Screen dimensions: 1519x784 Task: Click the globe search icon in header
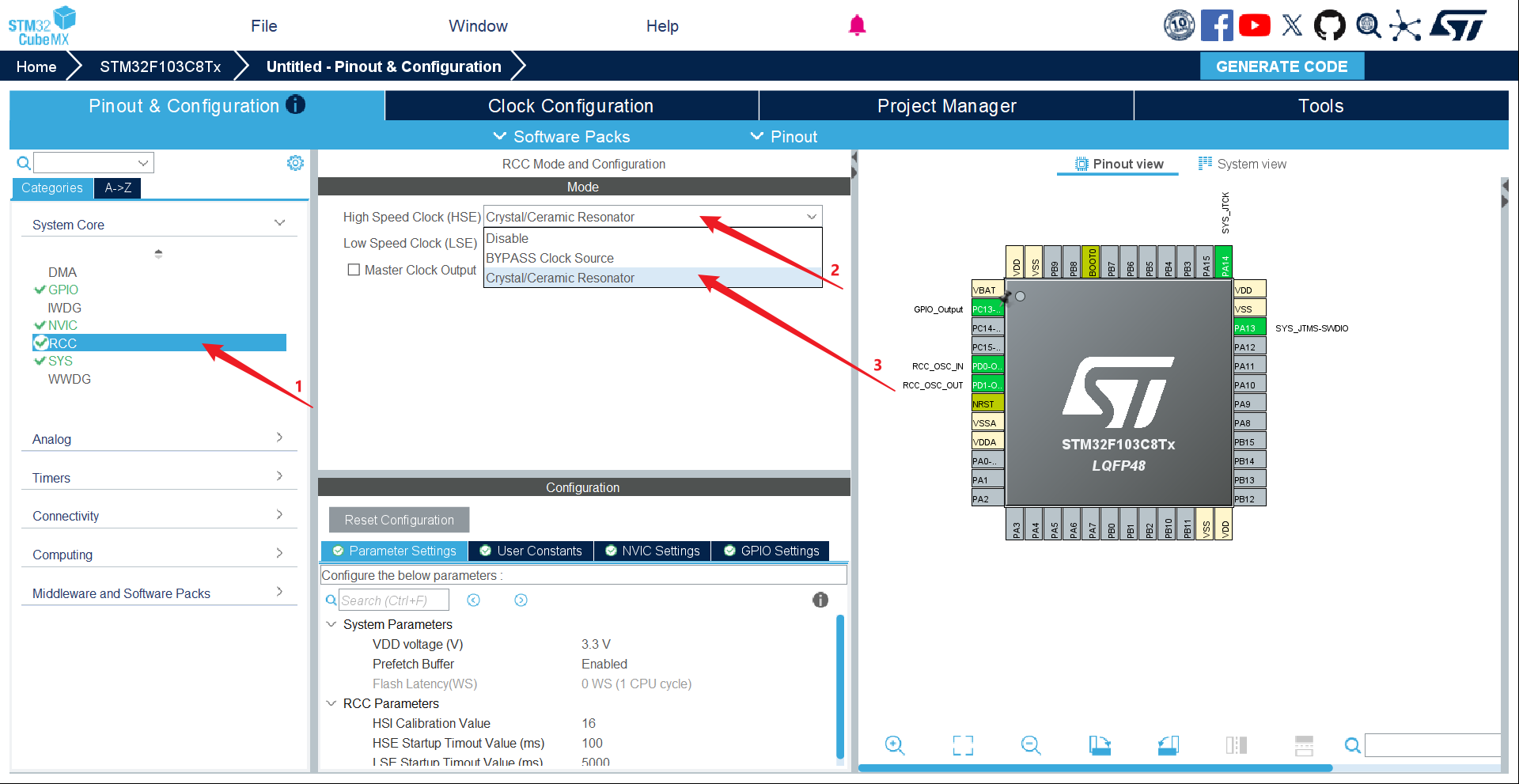pyautogui.click(x=1368, y=25)
